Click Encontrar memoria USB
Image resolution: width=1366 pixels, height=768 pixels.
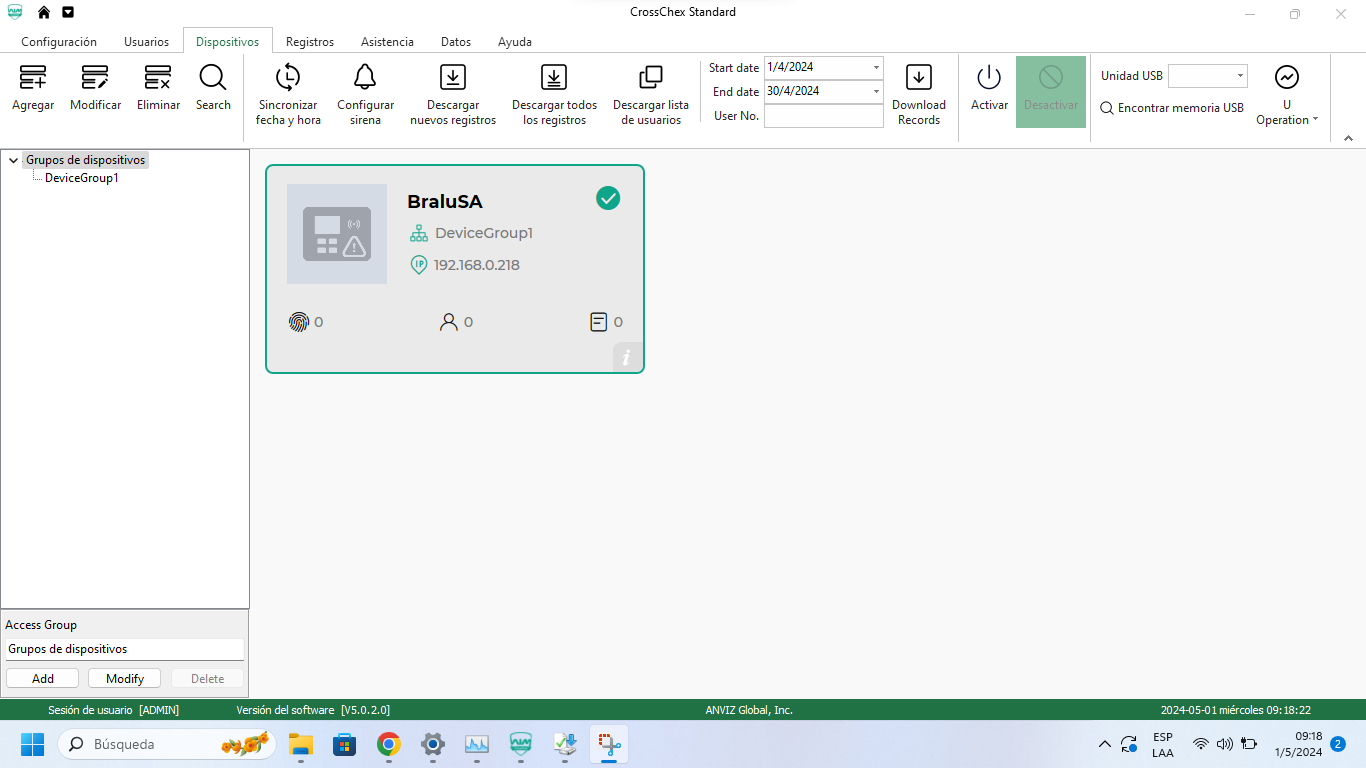[x=1172, y=108]
